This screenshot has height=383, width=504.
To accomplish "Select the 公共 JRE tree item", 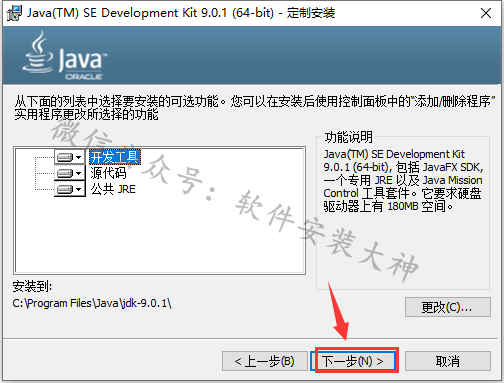I will pyautogui.click(x=113, y=189).
